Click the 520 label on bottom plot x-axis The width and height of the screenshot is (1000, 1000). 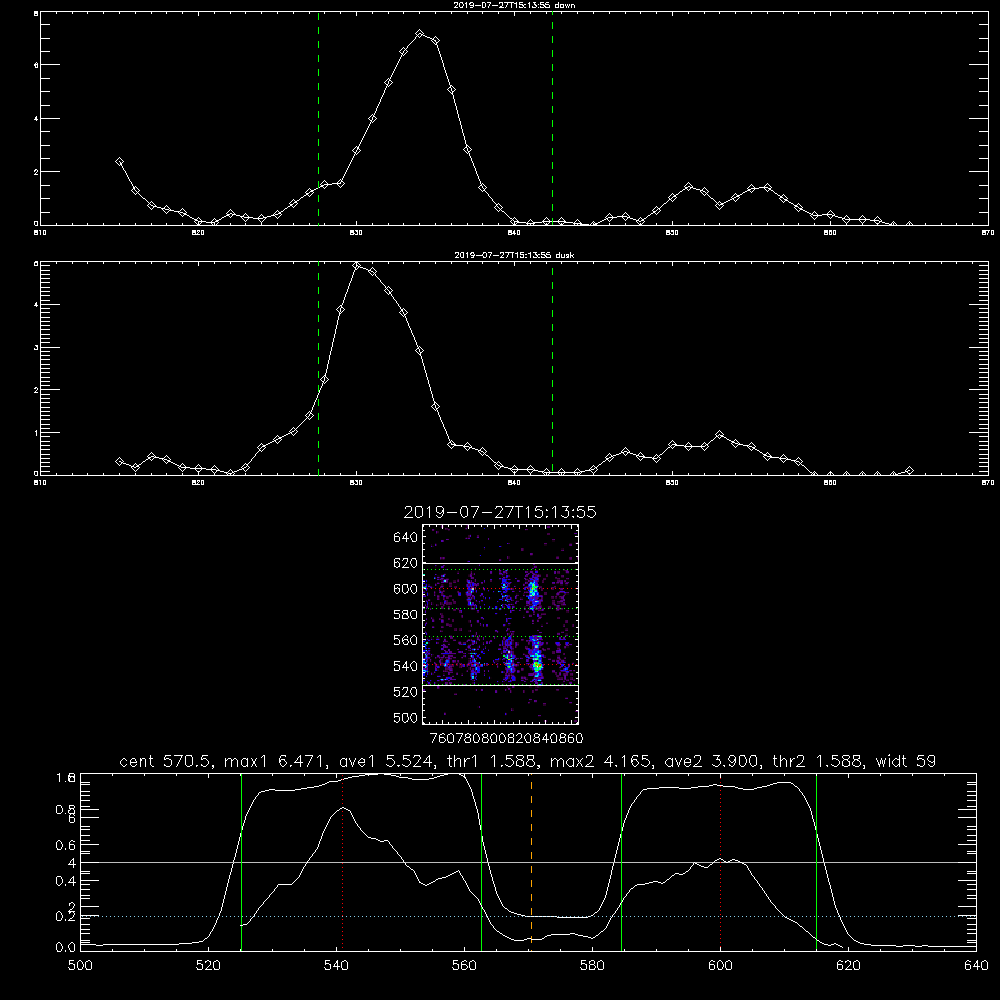tap(208, 966)
